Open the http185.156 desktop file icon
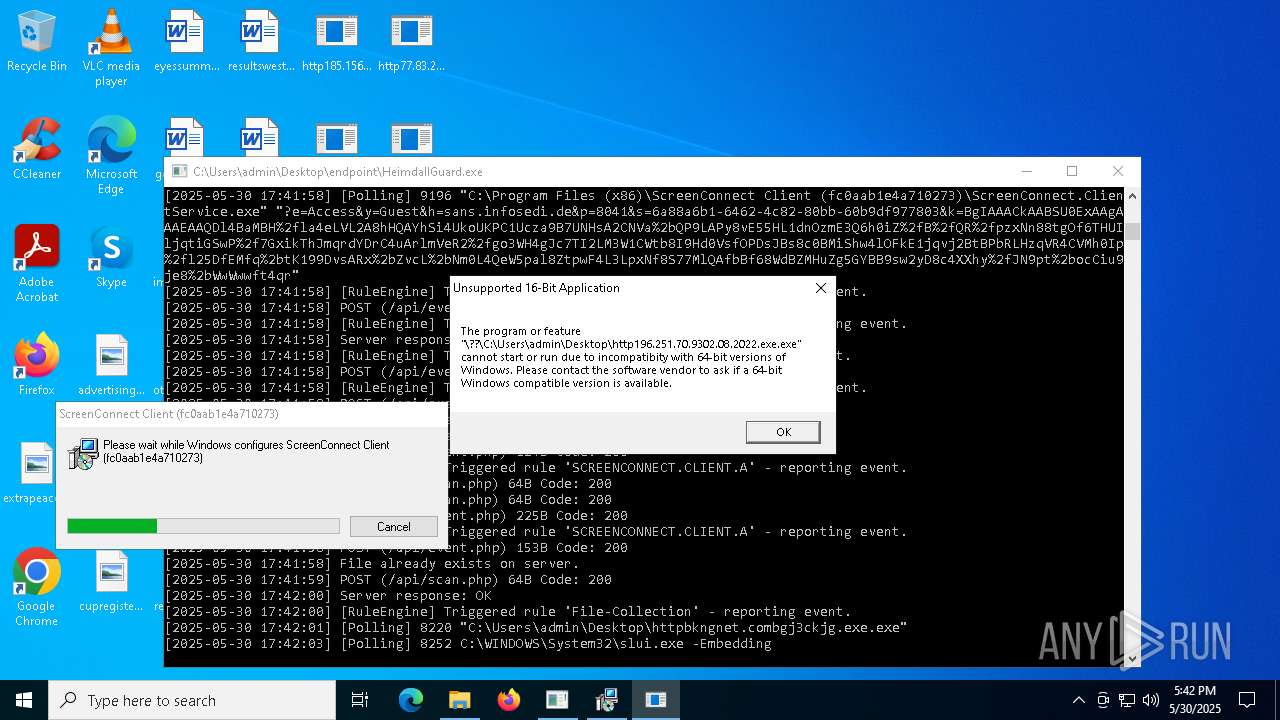This screenshot has width=1280, height=720. (336, 41)
